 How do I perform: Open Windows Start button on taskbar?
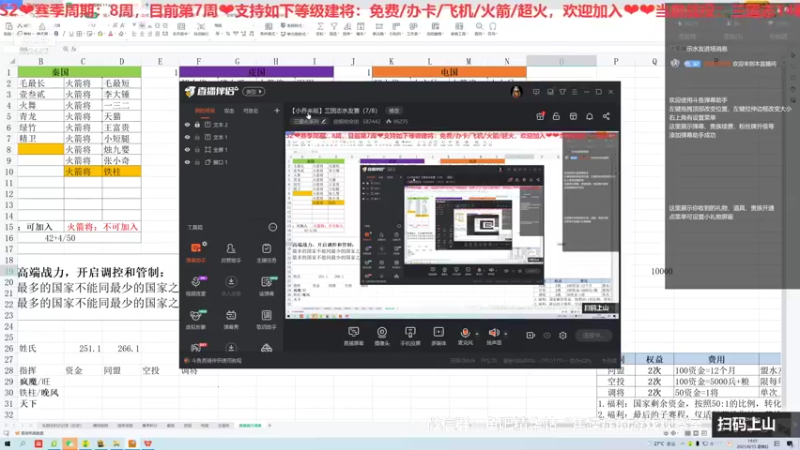(7, 444)
